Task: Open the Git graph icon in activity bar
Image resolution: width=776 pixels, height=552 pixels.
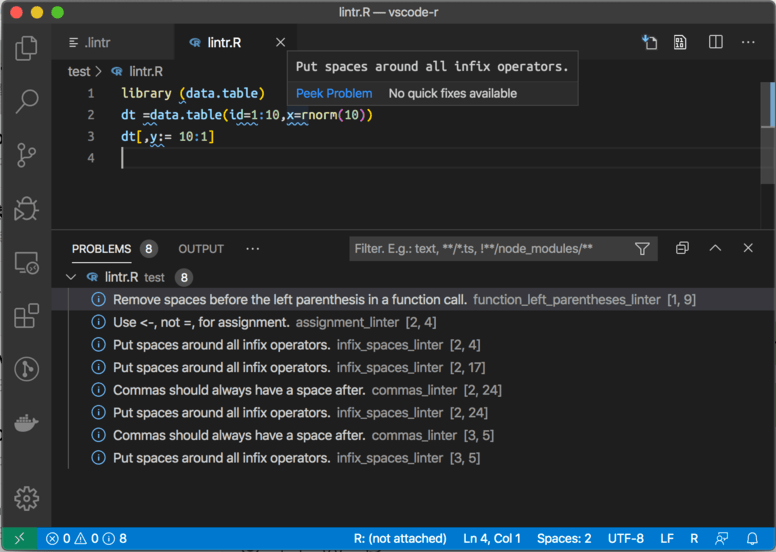Action: [26, 369]
